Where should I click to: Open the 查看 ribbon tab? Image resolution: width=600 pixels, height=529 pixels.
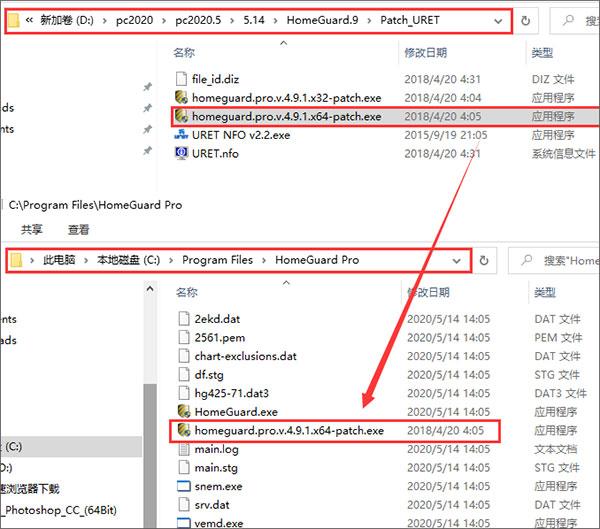(x=78, y=229)
